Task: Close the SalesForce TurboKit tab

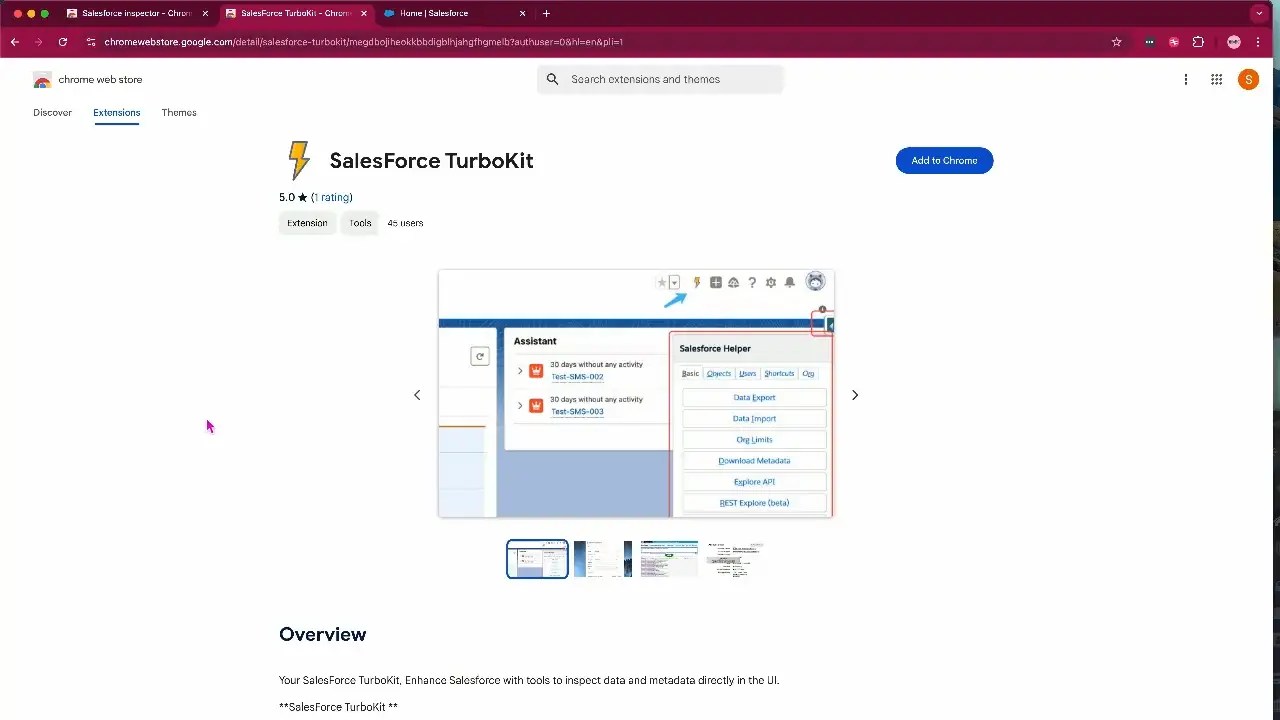Action: (363, 13)
